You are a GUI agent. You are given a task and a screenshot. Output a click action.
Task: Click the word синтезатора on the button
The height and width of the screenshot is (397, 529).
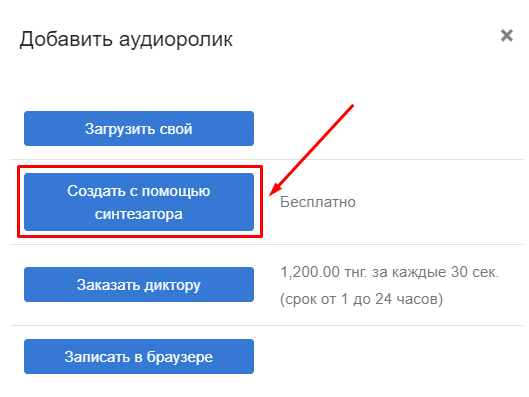point(139,214)
